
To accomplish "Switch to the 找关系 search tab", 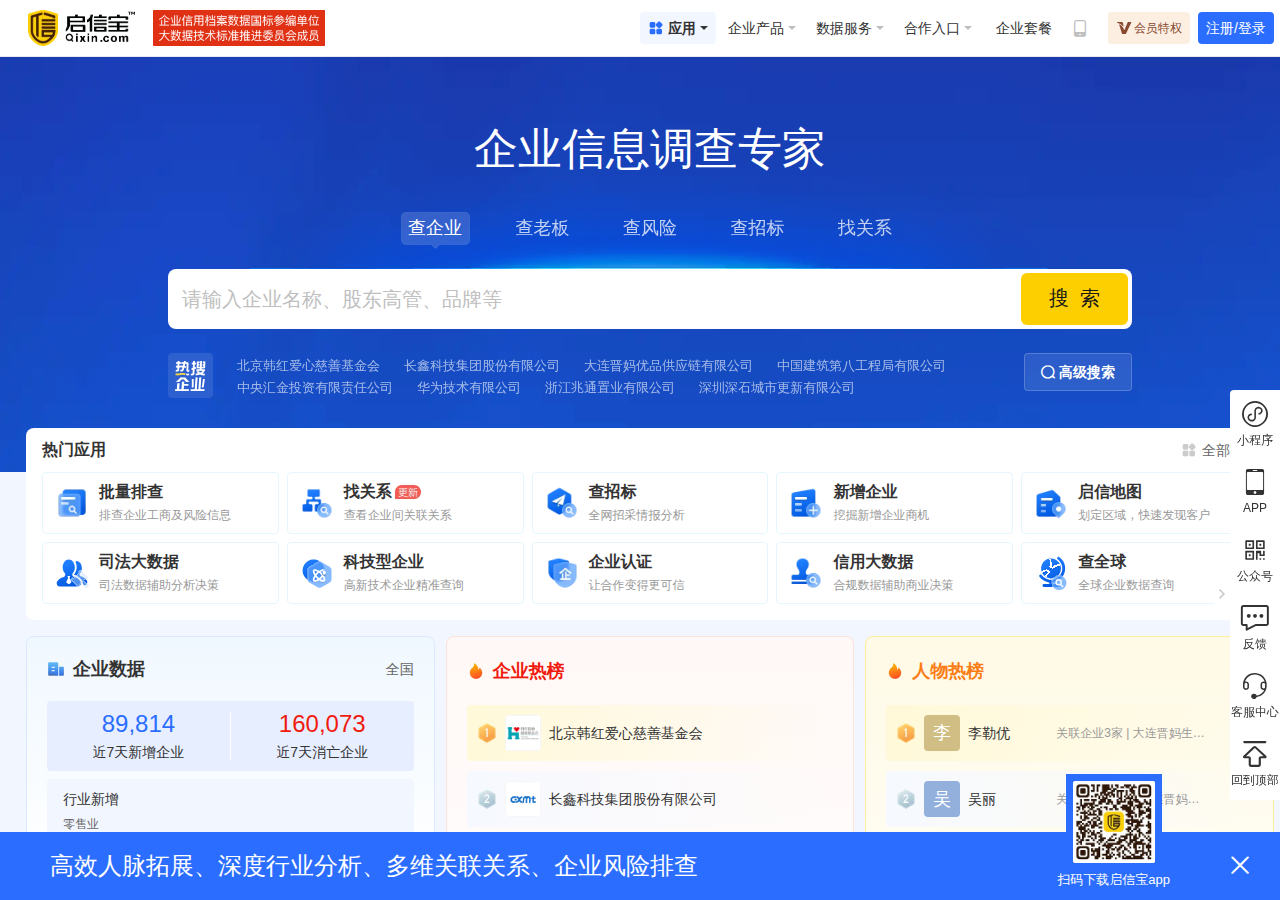I will 865,228.
